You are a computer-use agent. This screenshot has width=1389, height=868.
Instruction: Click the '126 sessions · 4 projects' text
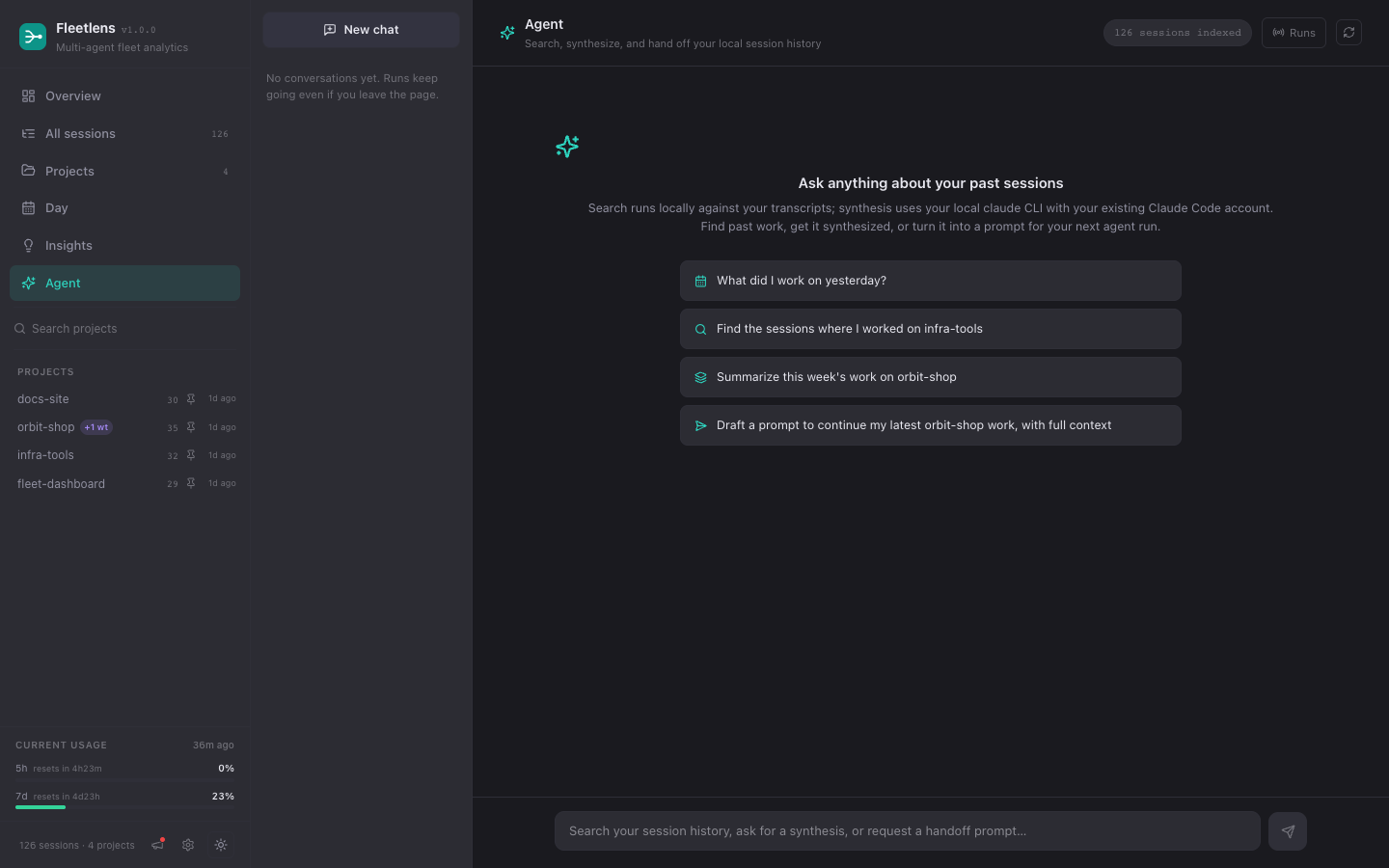(77, 846)
